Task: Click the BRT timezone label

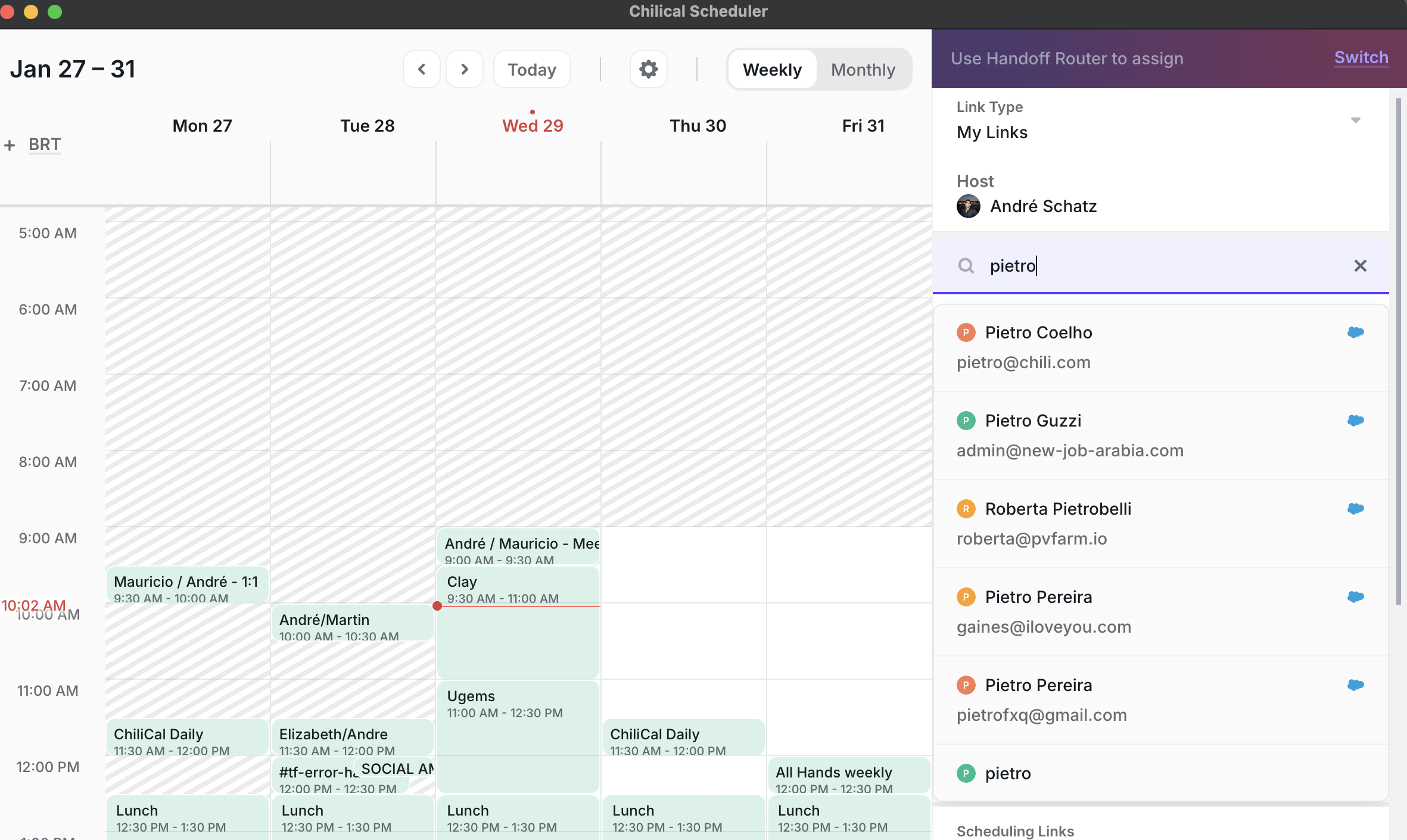Action: pos(45,145)
